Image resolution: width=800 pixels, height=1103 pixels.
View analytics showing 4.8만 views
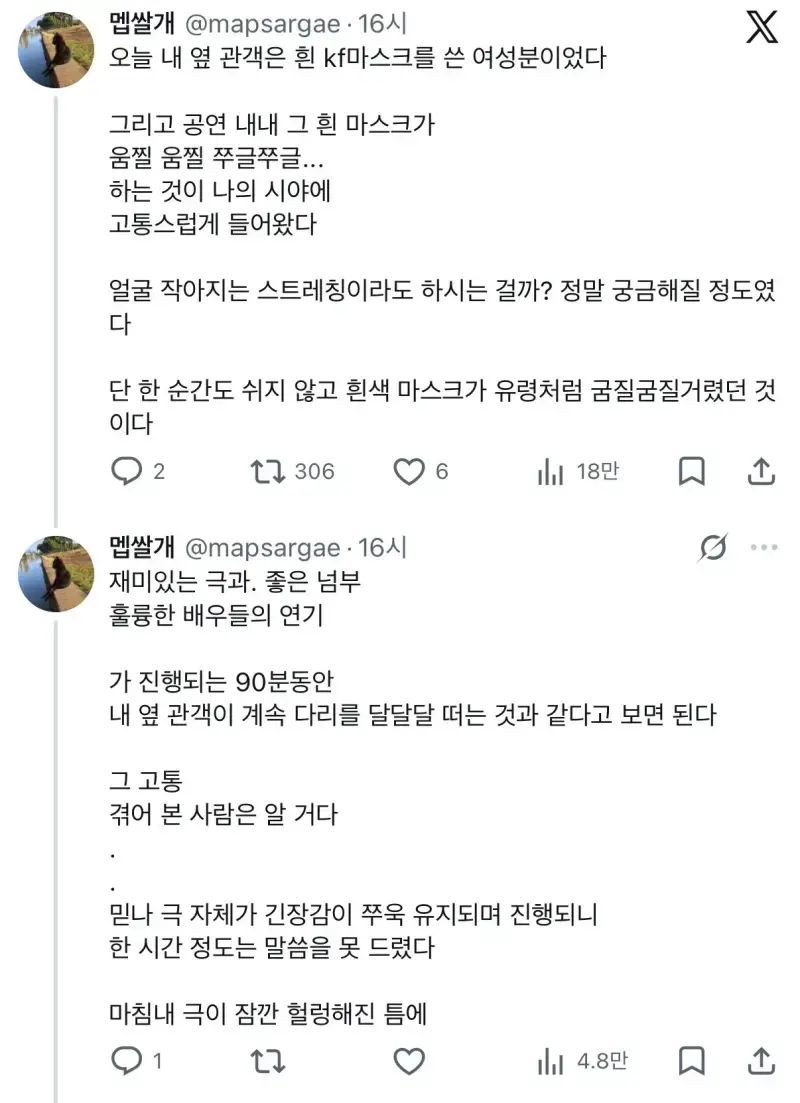click(582, 1061)
